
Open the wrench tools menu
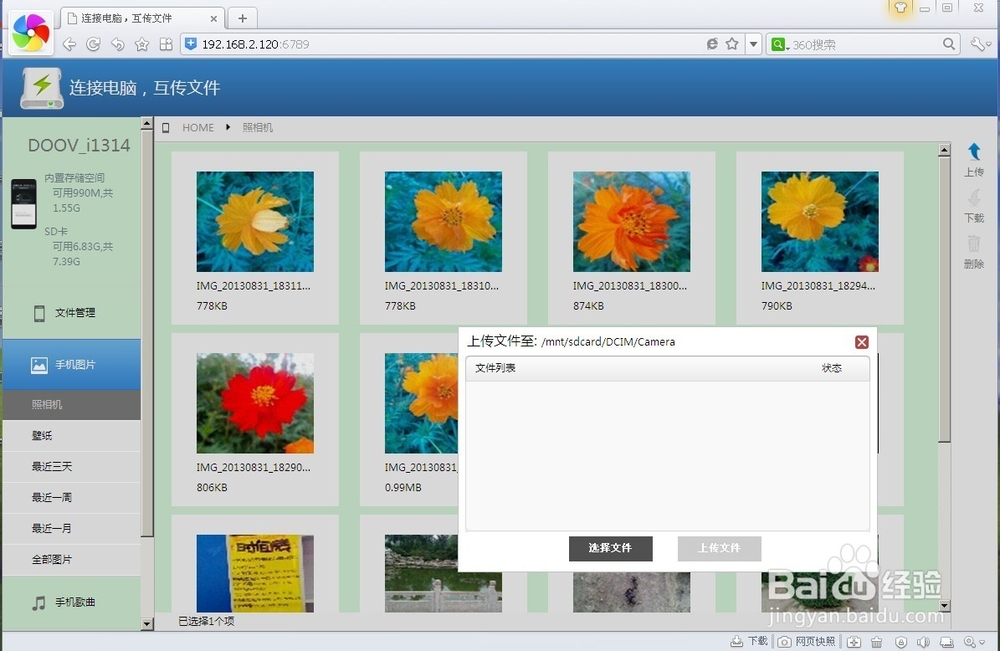(x=979, y=44)
